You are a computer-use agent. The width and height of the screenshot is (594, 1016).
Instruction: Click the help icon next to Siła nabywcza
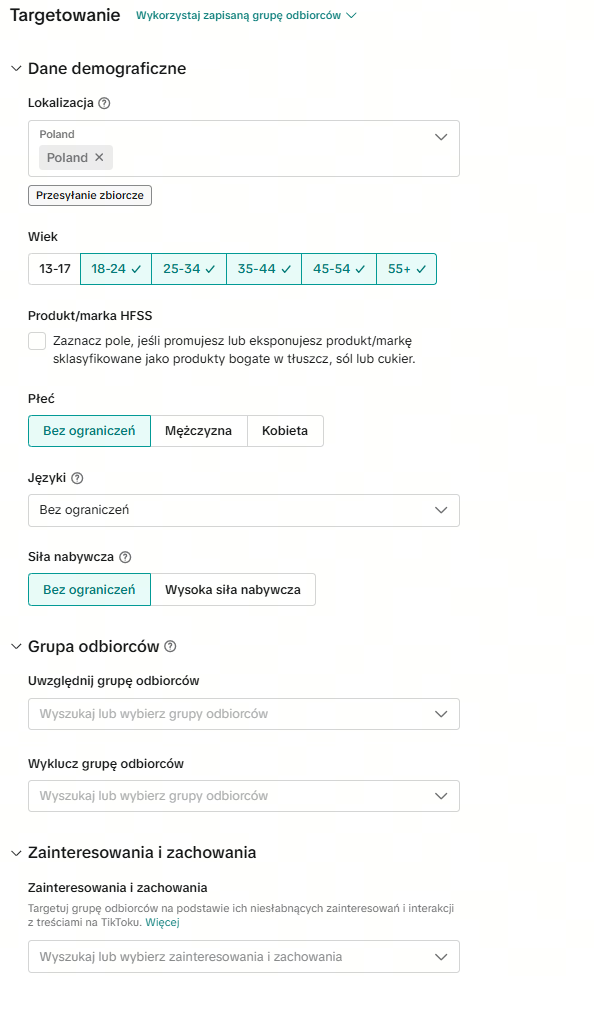[126, 557]
